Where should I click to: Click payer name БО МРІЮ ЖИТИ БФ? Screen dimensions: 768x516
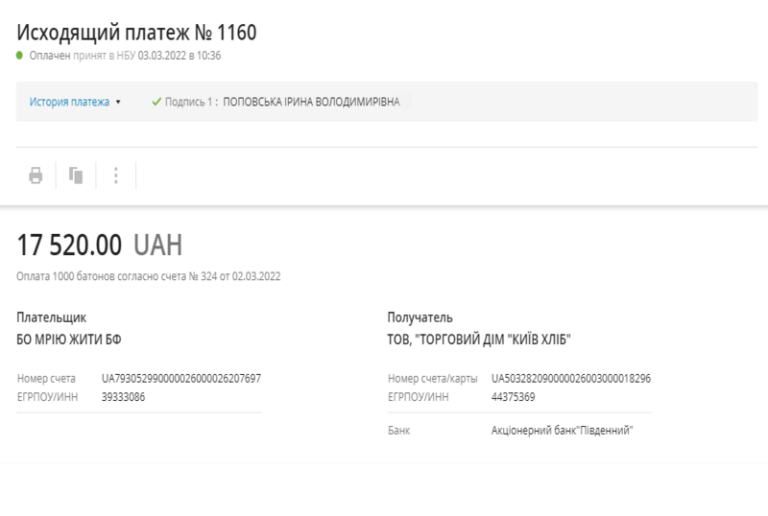(69, 339)
